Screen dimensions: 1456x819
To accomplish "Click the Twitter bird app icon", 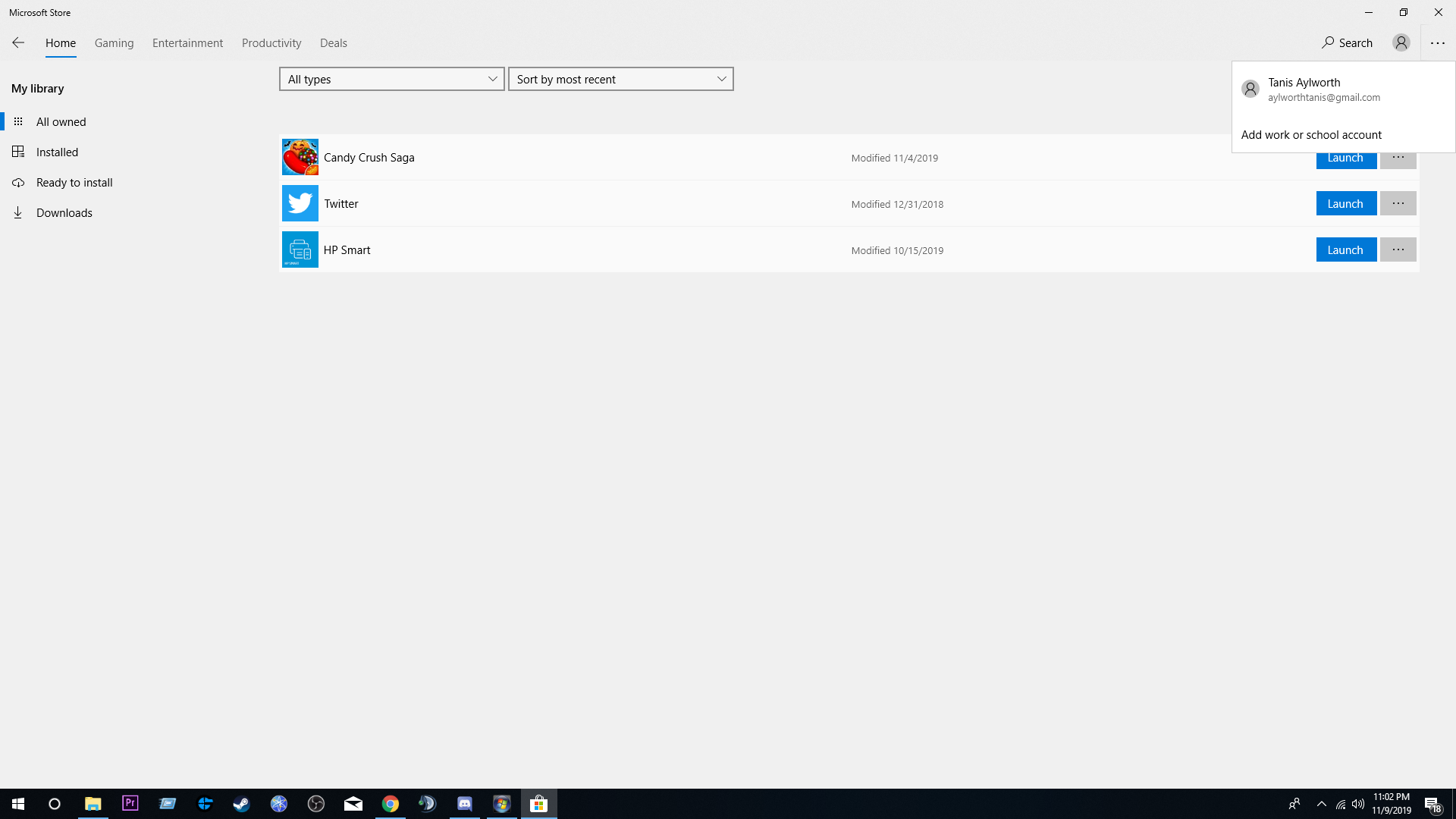I will tap(300, 203).
